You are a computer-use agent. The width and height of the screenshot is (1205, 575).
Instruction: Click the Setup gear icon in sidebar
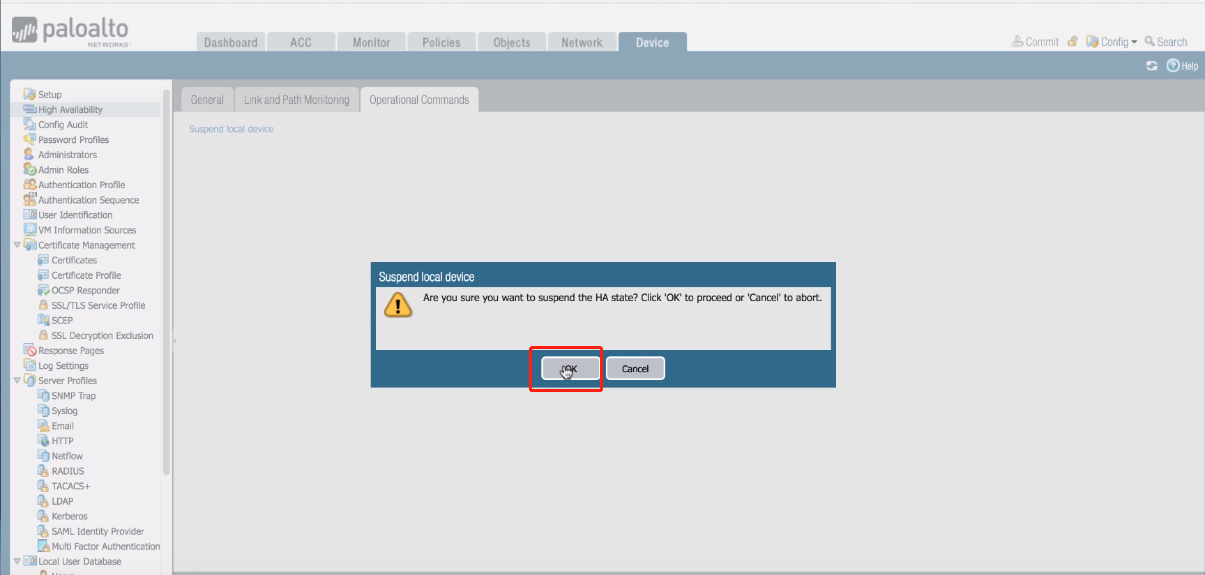tap(30, 94)
